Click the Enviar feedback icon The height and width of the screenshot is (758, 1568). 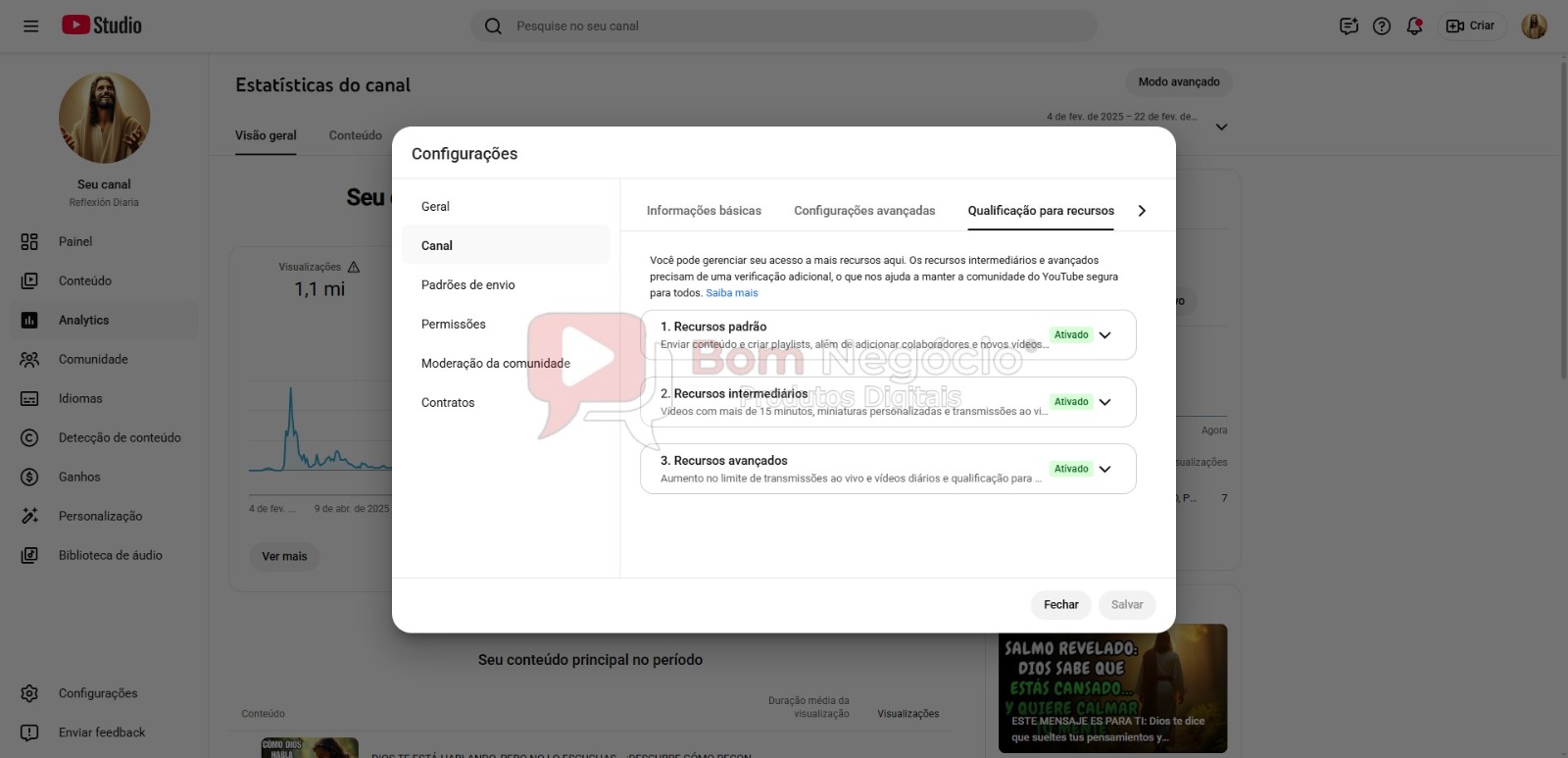point(29,733)
